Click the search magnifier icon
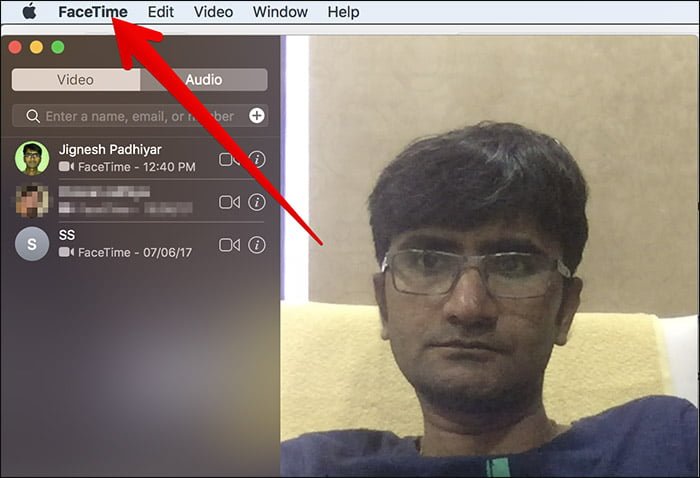The width and height of the screenshot is (700, 478). [x=33, y=116]
